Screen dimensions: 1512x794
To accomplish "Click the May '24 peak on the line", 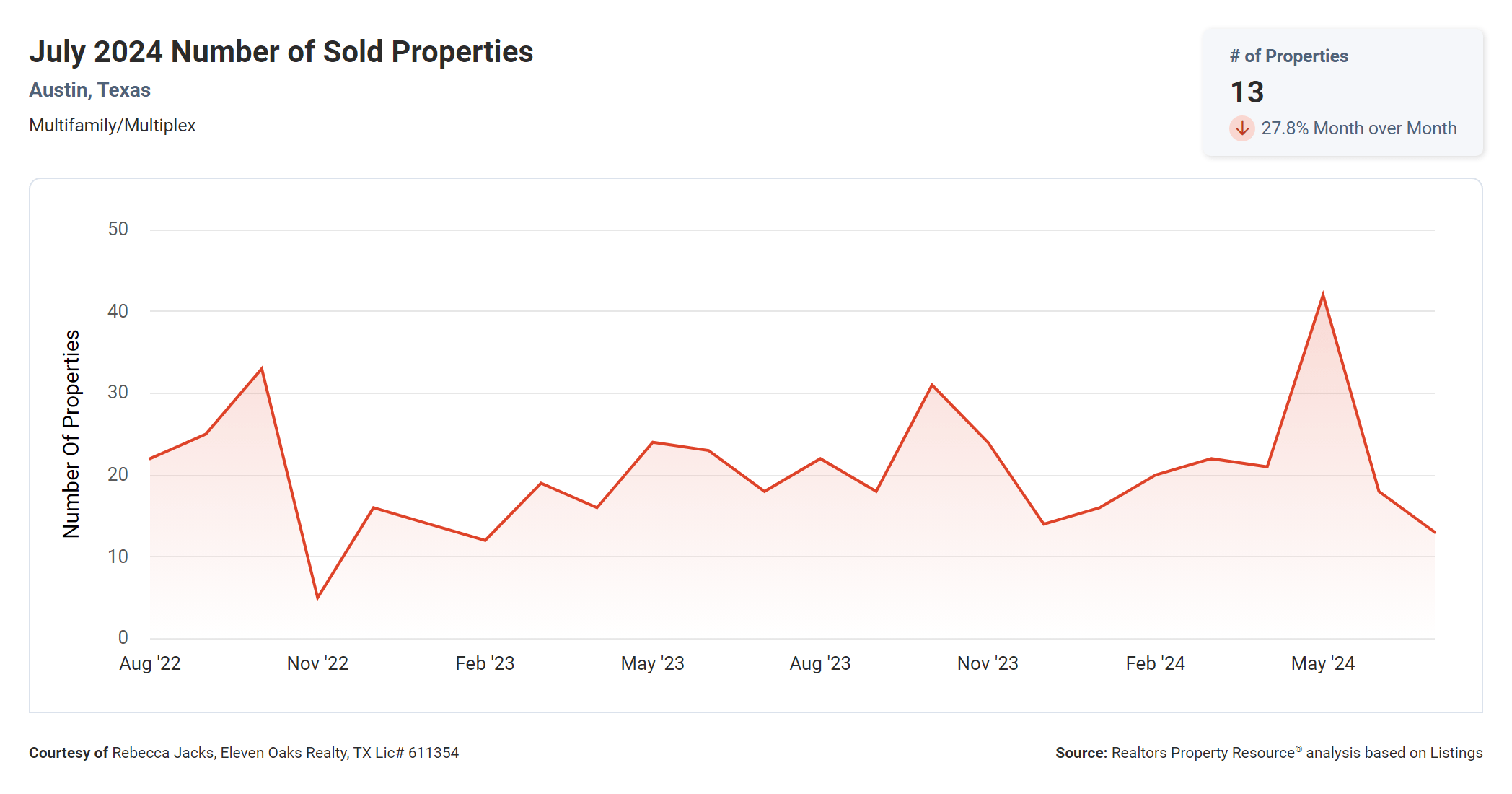I will pos(1322,295).
